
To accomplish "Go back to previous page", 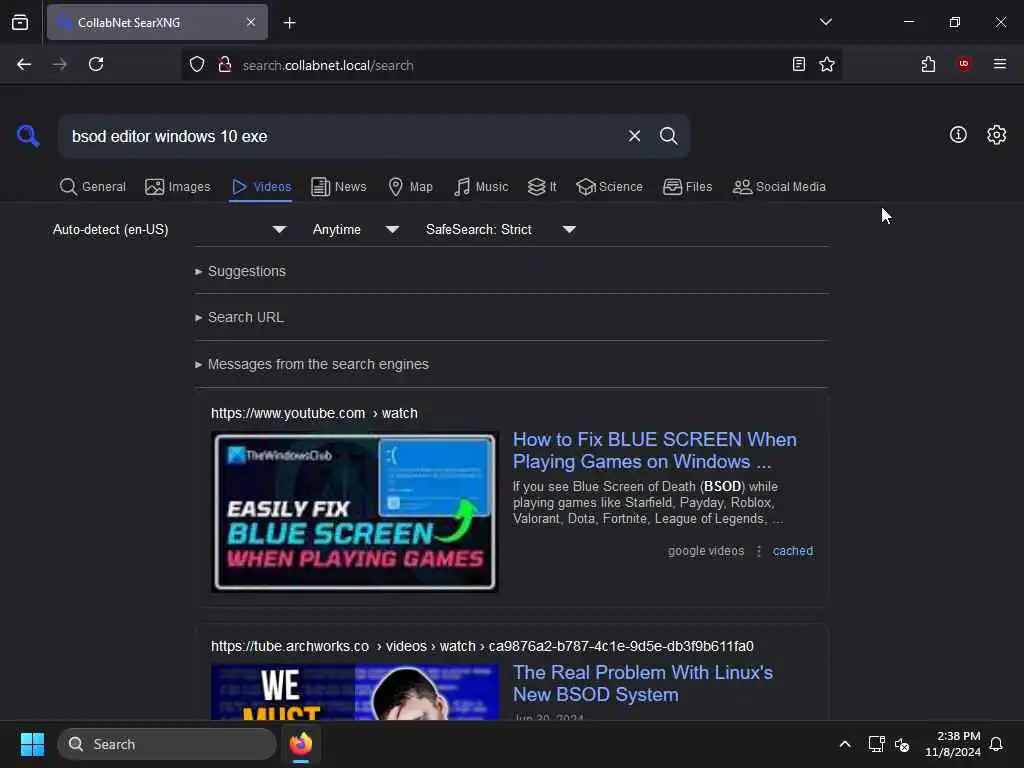I will [24, 64].
